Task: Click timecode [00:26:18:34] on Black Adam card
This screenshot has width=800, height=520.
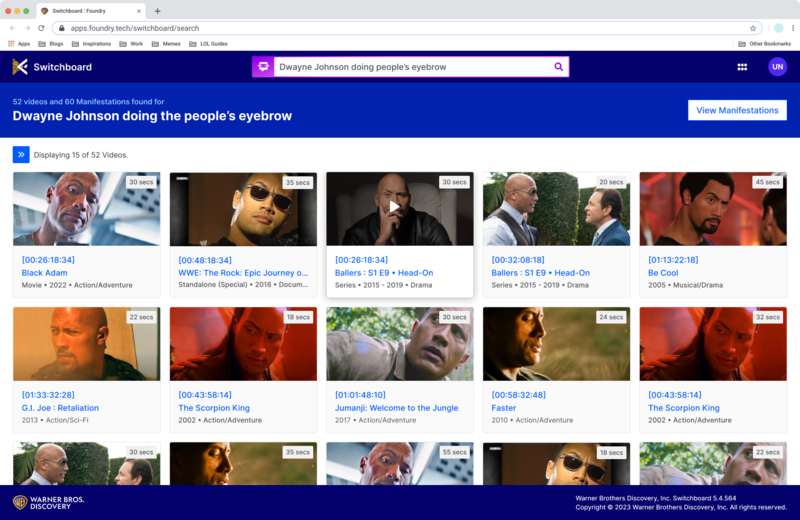Action: [x=48, y=260]
